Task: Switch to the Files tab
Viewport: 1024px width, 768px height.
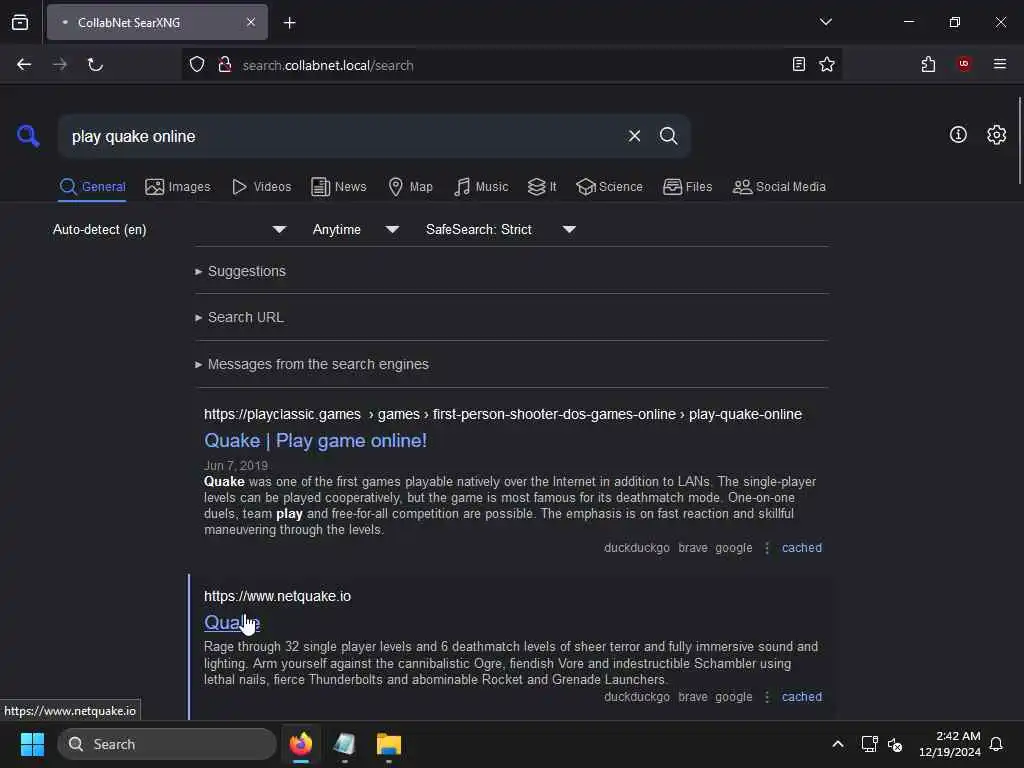Action: click(x=687, y=187)
